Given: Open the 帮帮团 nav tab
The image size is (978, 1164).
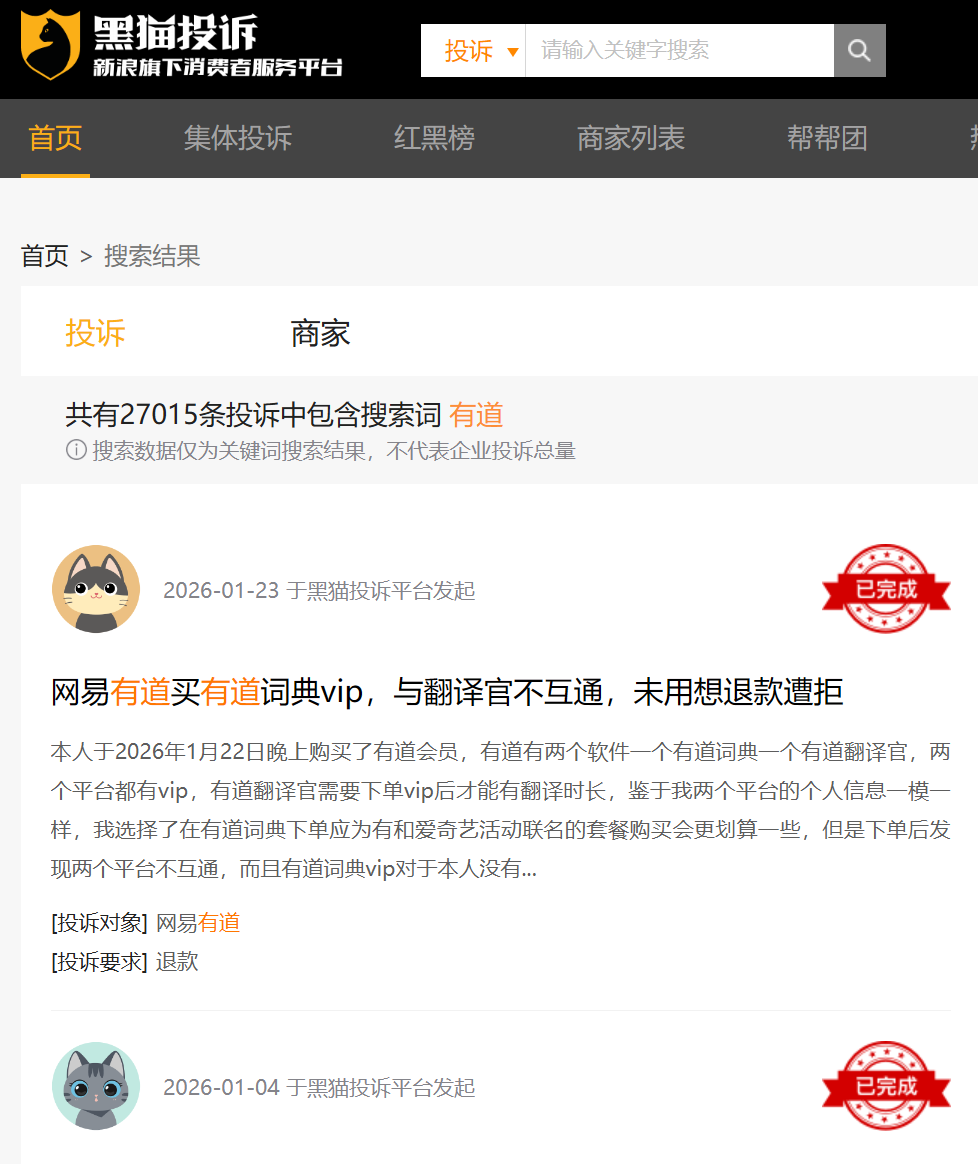Looking at the screenshot, I should tap(827, 138).
